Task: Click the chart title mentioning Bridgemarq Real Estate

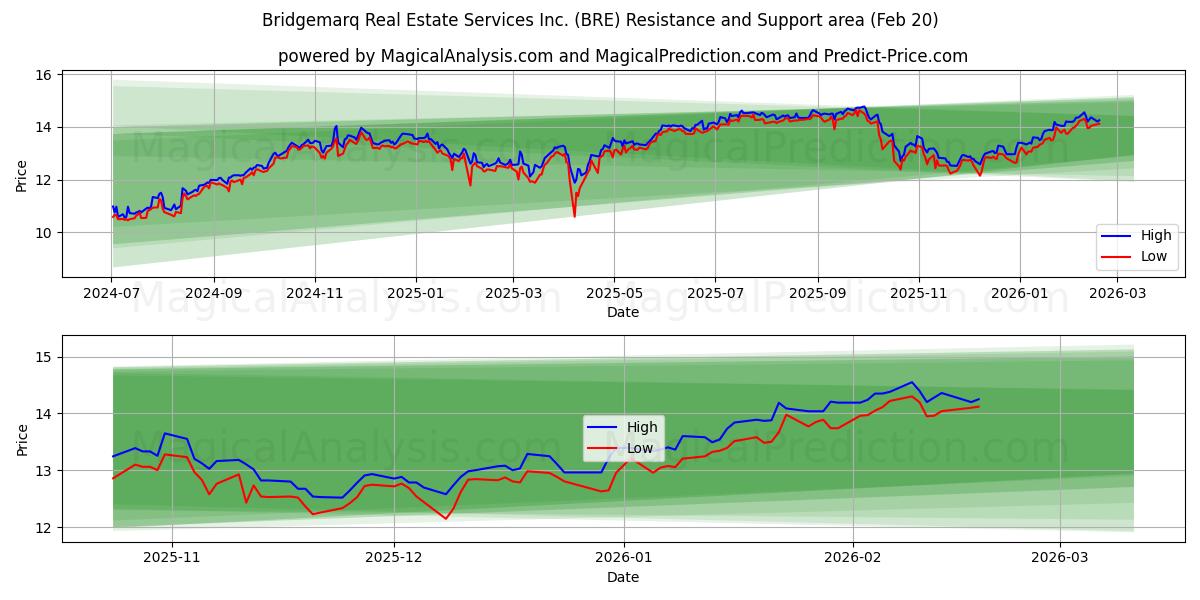Action: click(600, 20)
